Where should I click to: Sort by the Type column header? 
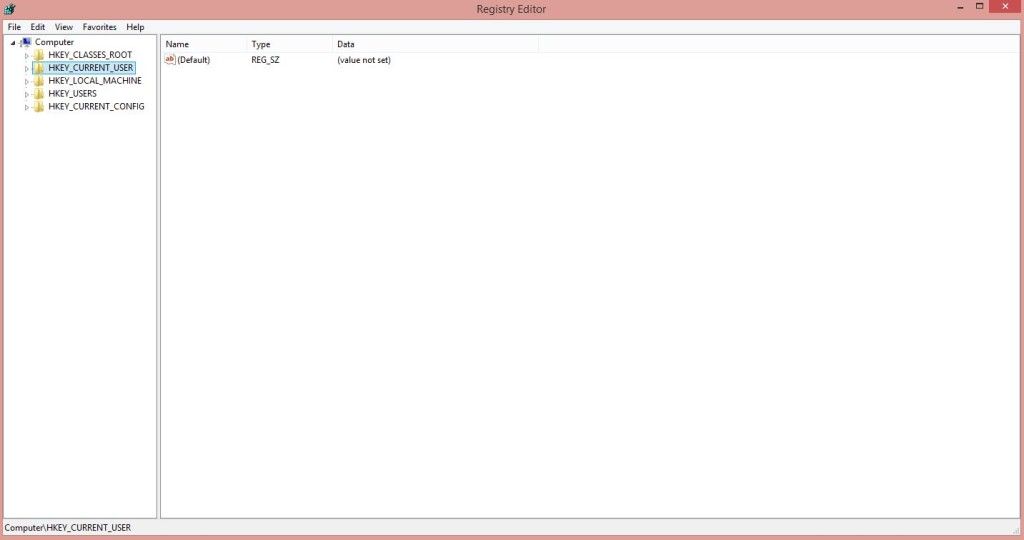point(290,44)
